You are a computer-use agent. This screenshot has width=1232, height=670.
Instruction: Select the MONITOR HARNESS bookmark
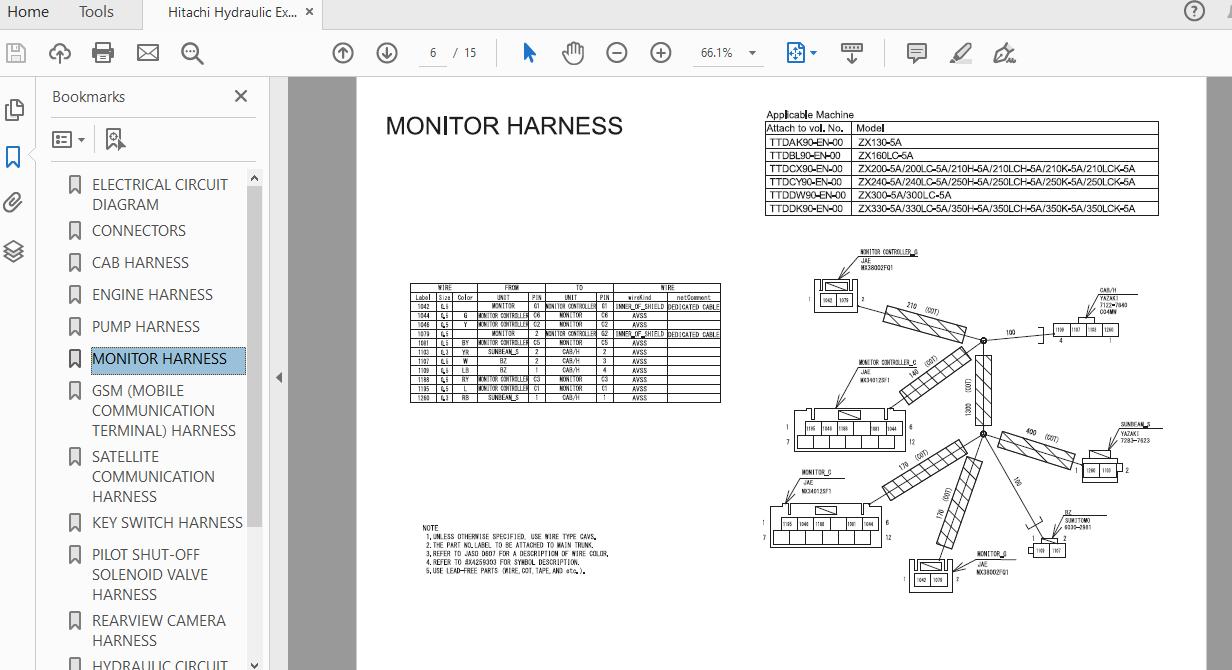tap(160, 358)
